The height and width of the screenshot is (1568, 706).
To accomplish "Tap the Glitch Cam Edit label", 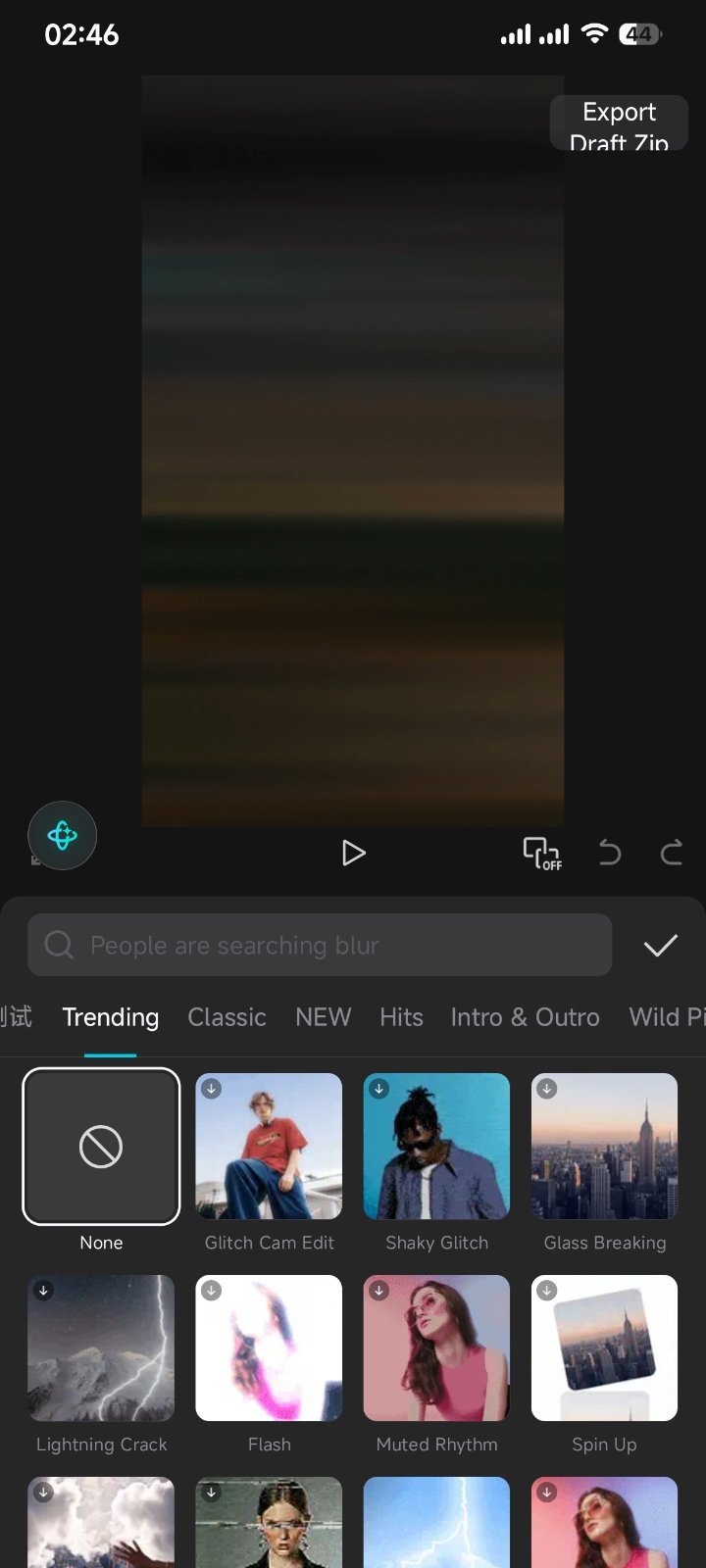I will pos(269,1243).
